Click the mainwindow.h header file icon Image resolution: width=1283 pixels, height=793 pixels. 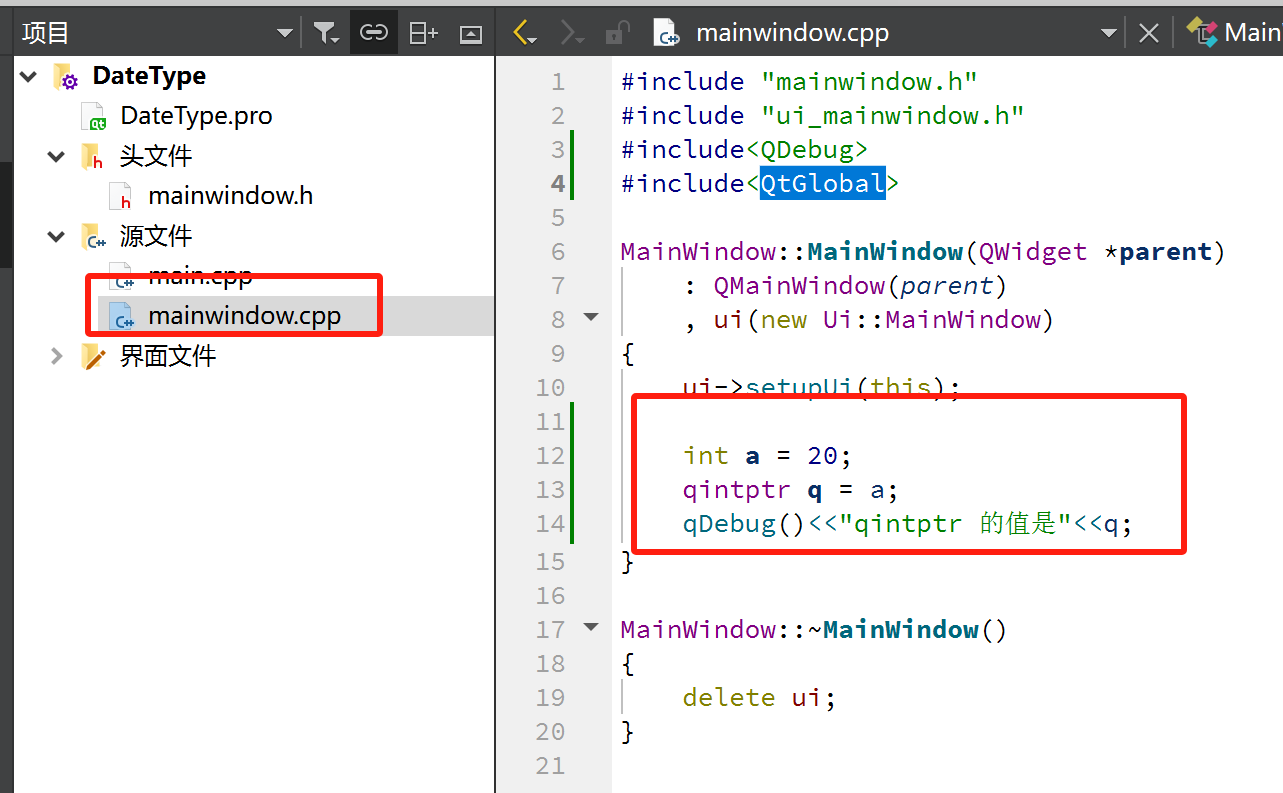click(x=121, y=197)
